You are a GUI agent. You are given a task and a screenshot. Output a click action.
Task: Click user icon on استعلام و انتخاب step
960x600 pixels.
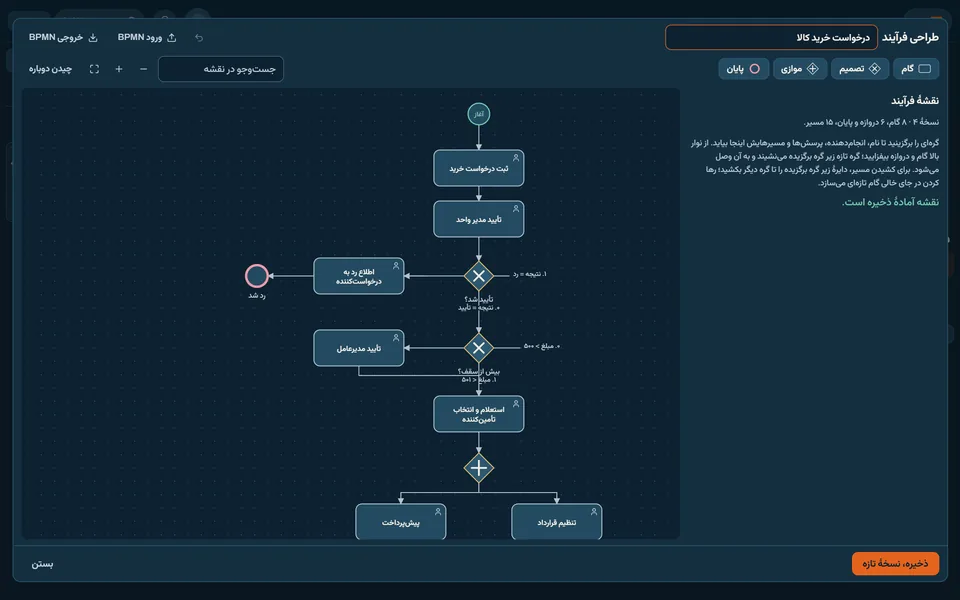point(516,403)
